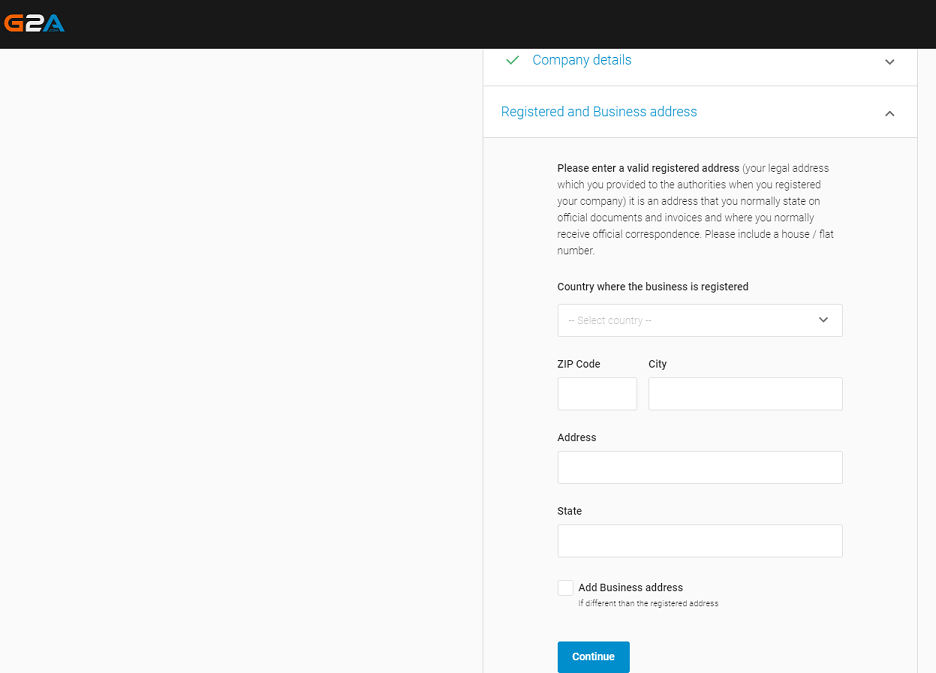936x673 pixels.
Task: Click the green checkmark beside Company details
Action: click(x=513, y=60)
